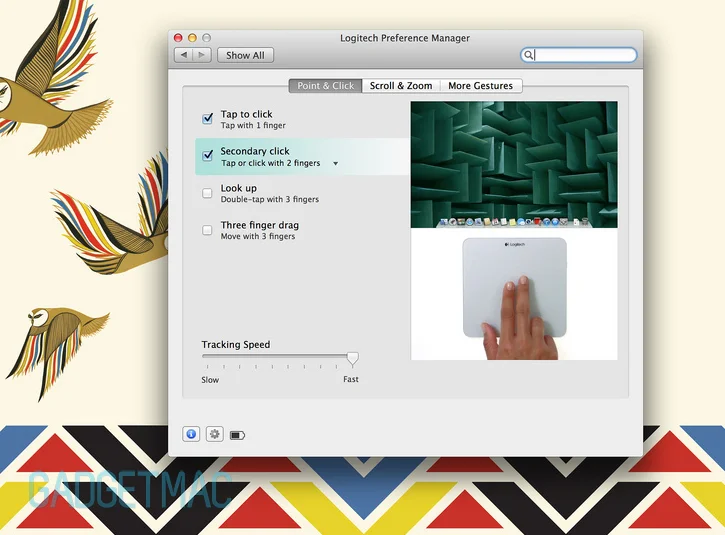Close the Logitech Preference Manager window
725x535 pixels.
[x=178, y=37]
